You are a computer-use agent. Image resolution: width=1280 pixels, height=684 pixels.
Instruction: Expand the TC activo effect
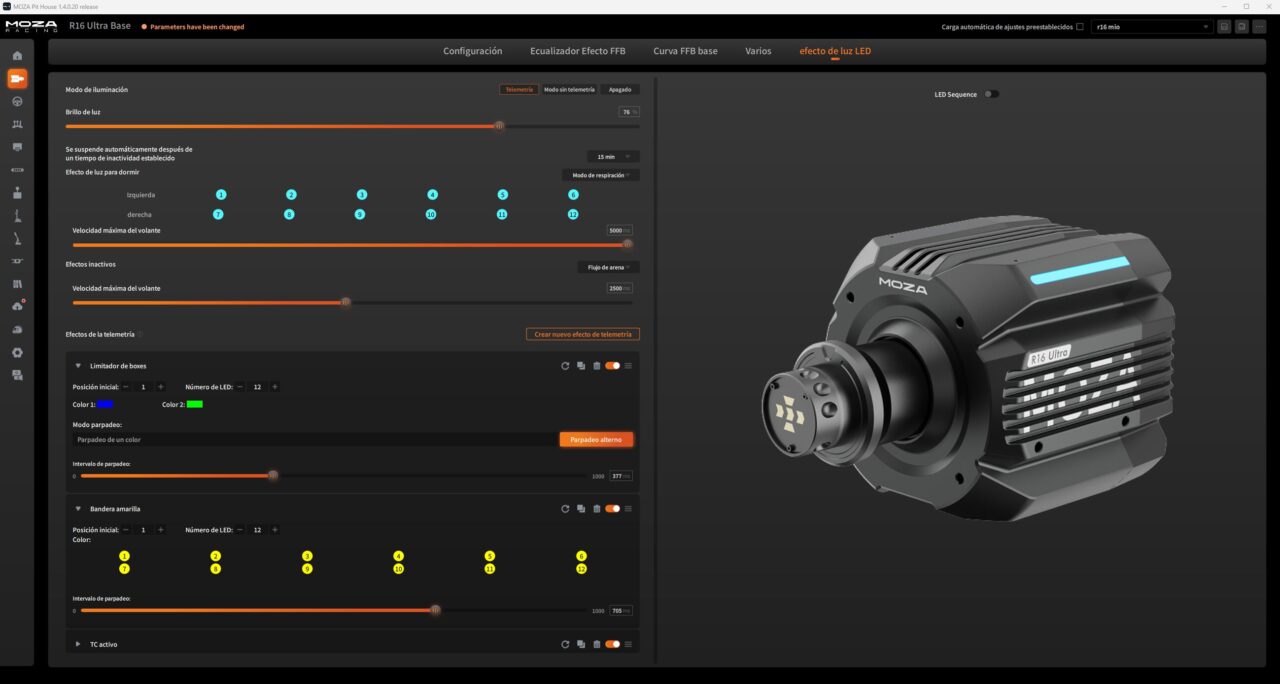click(78, 644)
